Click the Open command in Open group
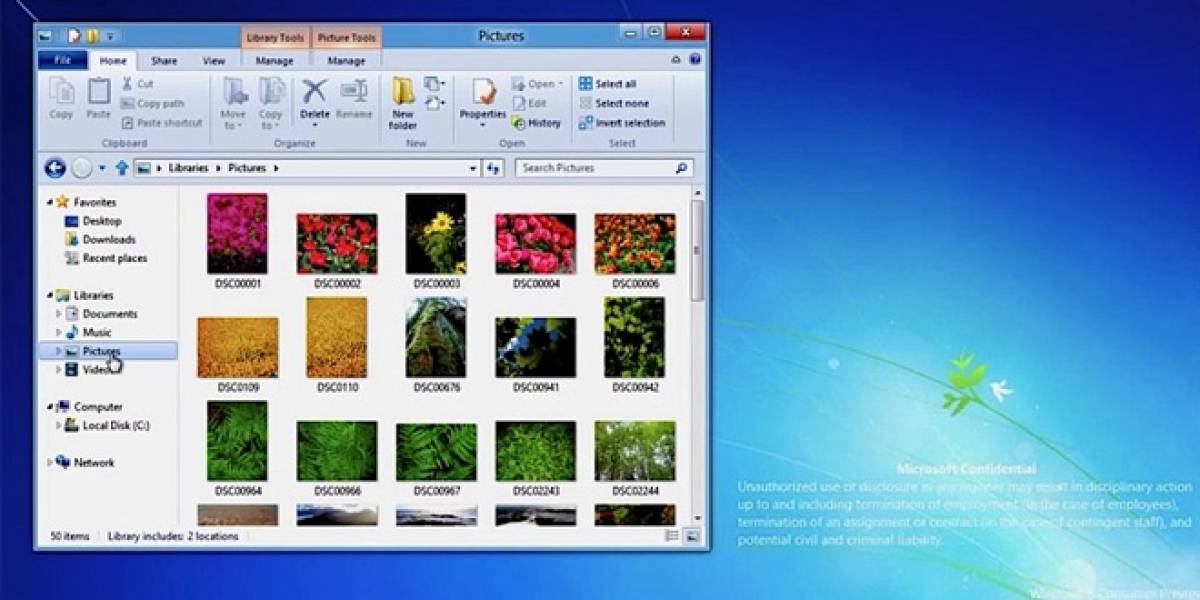This screenshot has height=600, width=1200. pyautogui.click(x=538, y=84)
